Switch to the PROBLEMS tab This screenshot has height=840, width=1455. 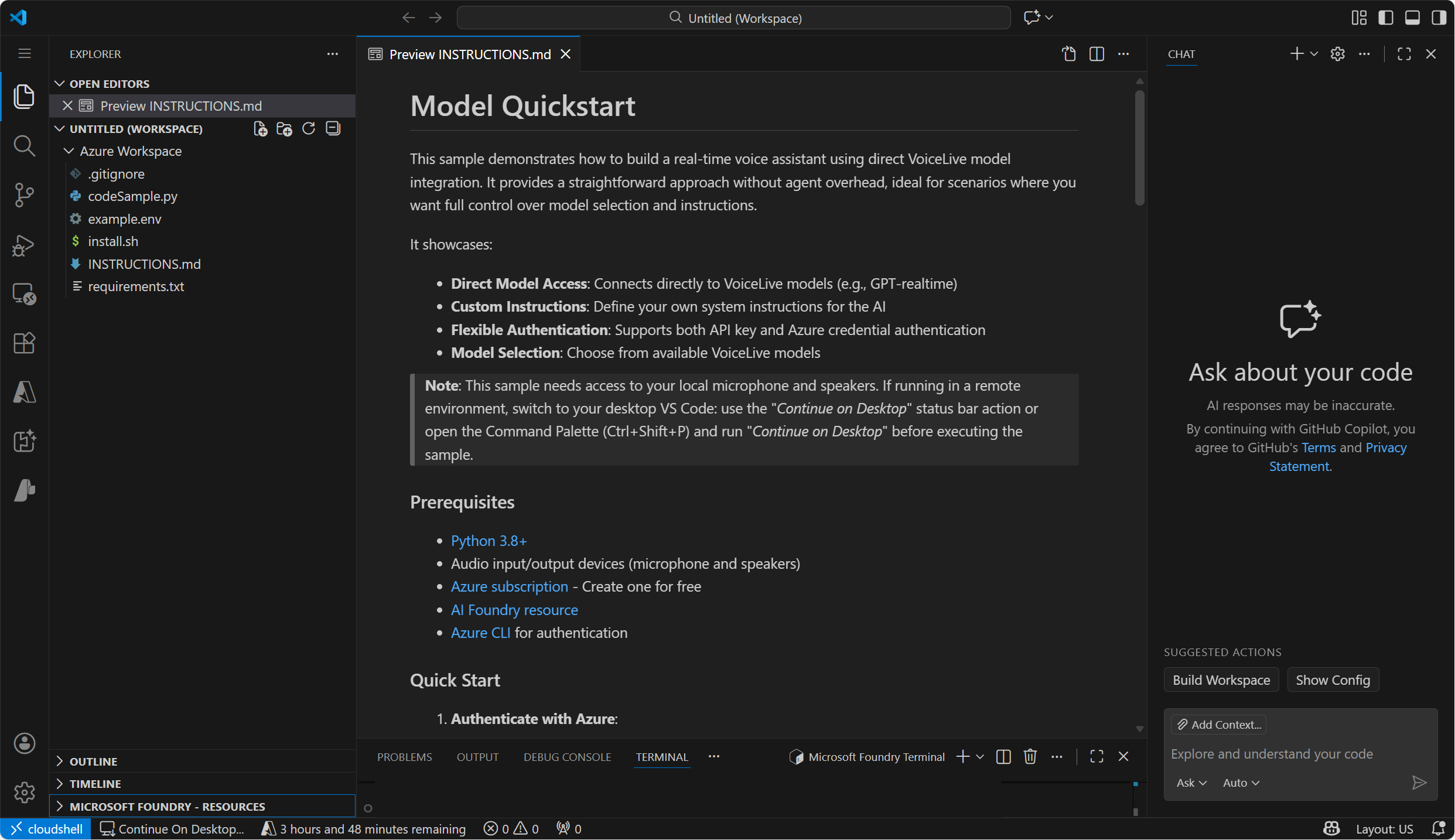pyautogui.click(x=404, y=756)
